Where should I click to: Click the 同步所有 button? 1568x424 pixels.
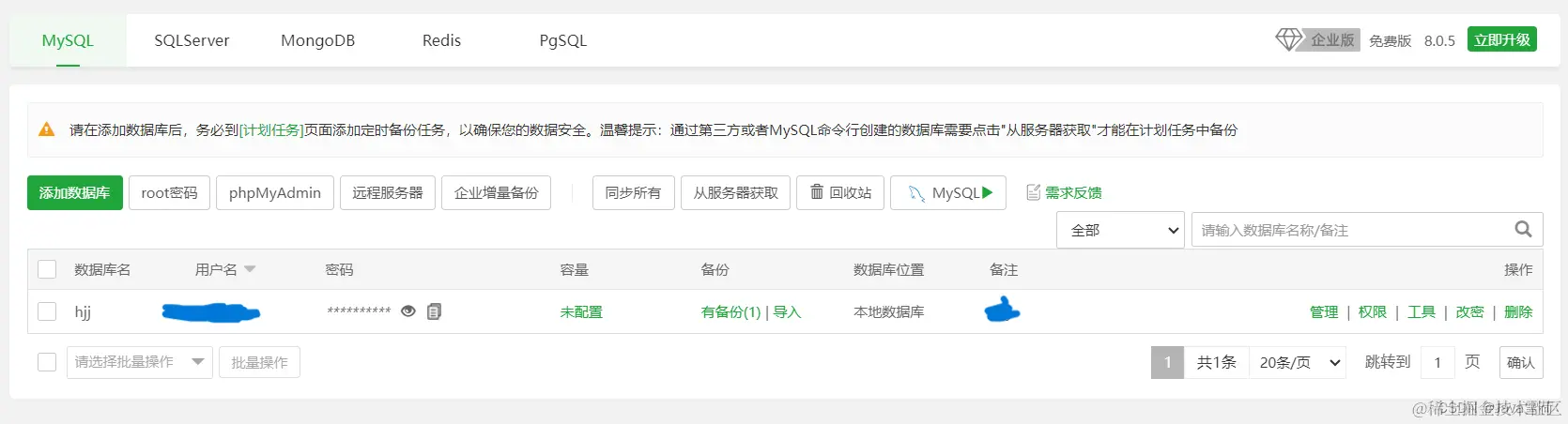(x=633, y=192)
